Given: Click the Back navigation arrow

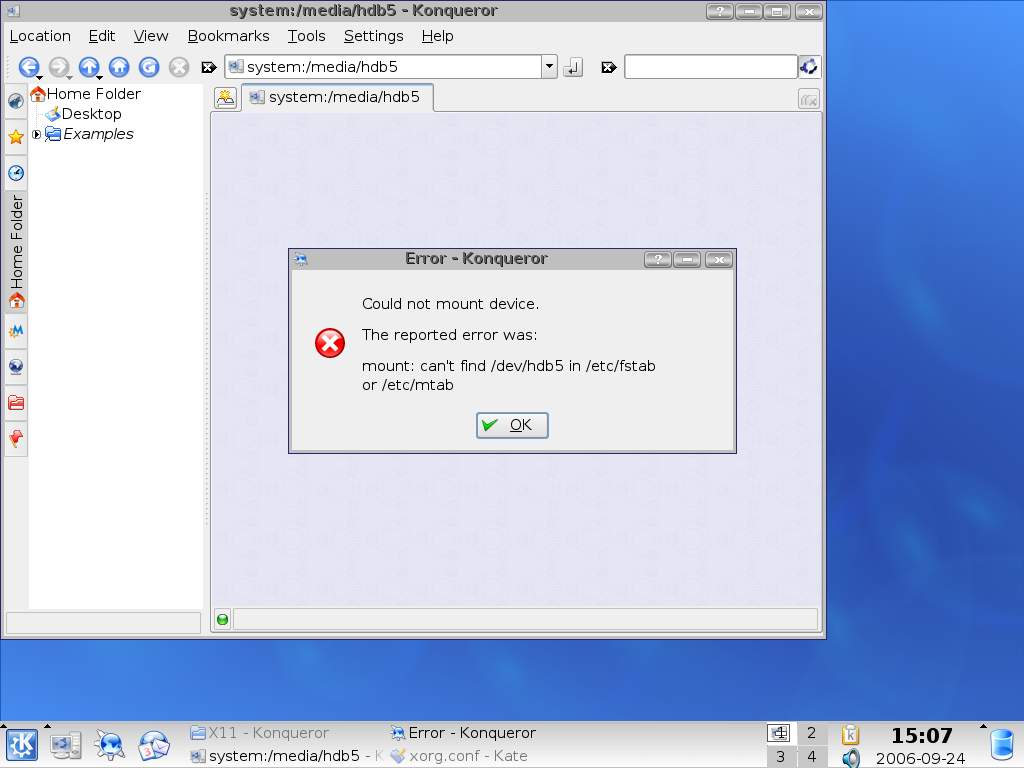Looking at the screenshot, I should coord(28,67).
